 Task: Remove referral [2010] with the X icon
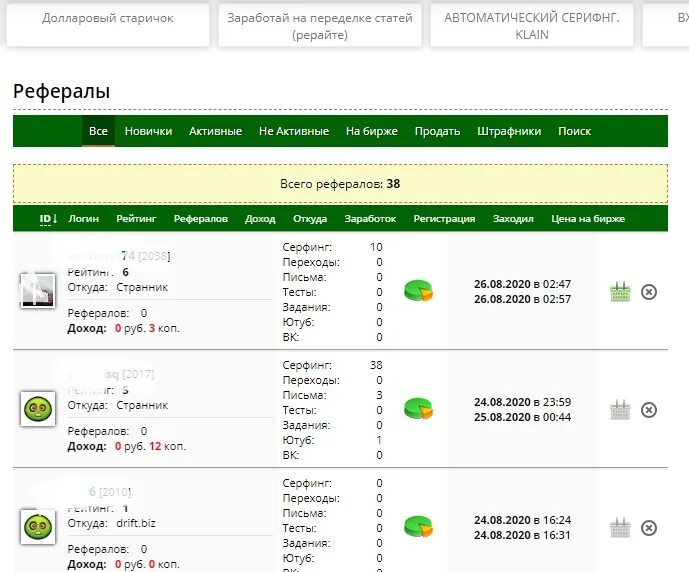[x=649, y=528]
